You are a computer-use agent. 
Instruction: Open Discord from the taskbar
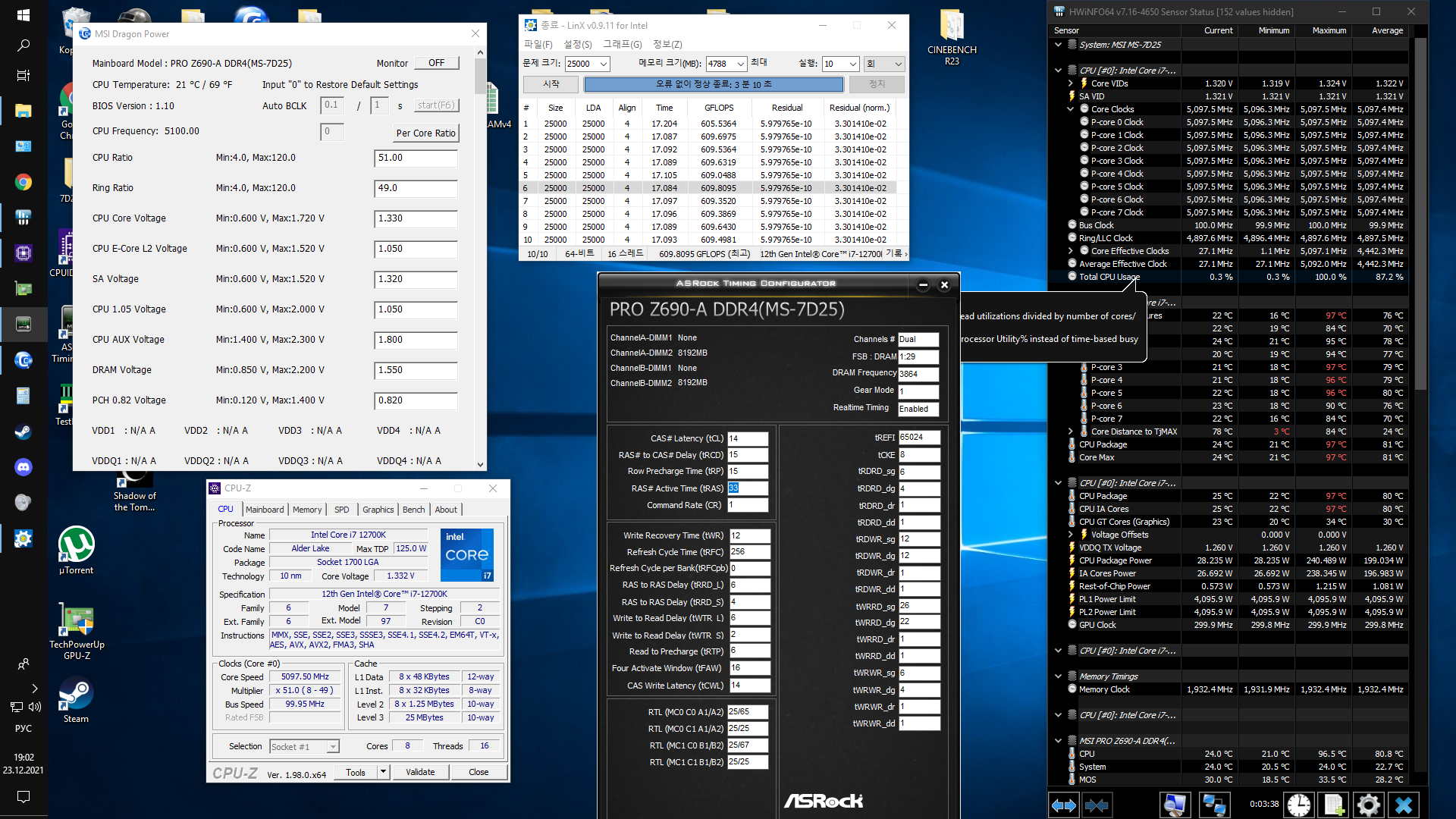(23, 467)
